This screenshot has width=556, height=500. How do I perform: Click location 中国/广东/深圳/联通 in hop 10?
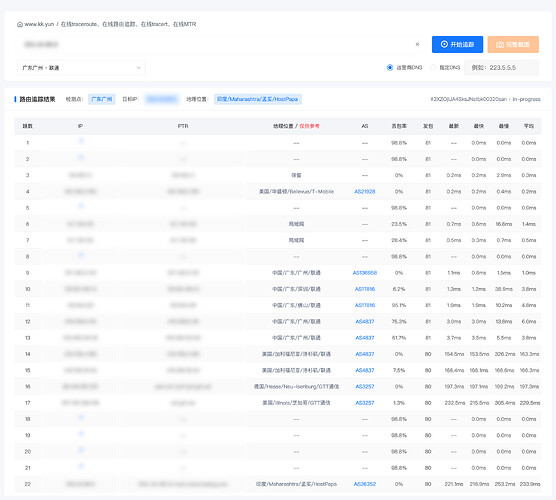pyautogui.click(x=296, y=289)
